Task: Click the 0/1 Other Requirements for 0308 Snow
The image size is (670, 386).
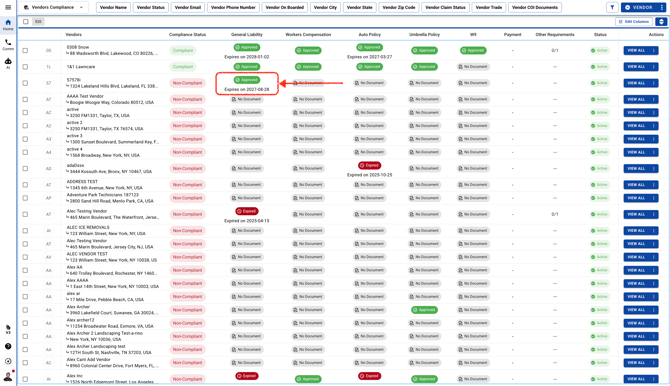Action: (x=555, y=50)
